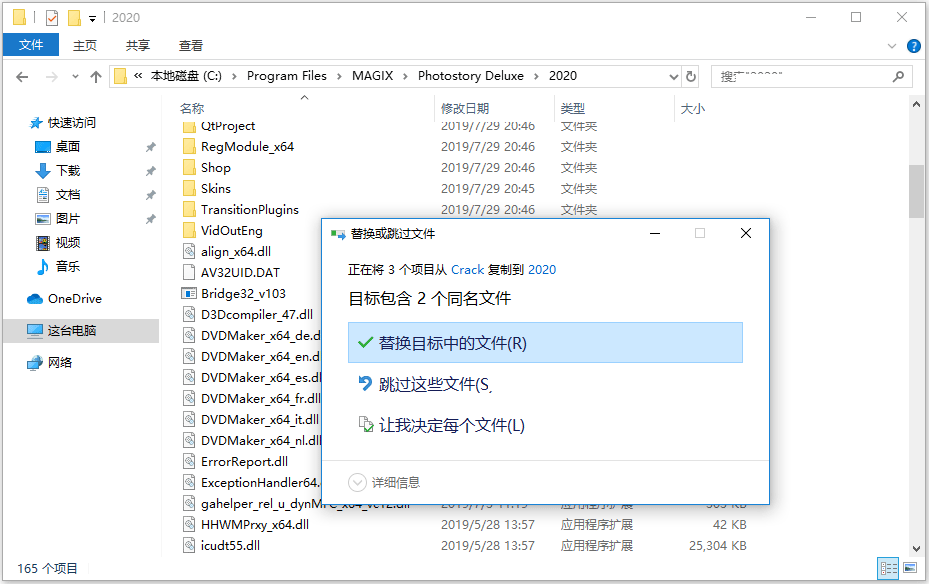This screenshot has width=929, height=584.
Task: Switch to large icons view in status bar
Action: pos(908,568)
